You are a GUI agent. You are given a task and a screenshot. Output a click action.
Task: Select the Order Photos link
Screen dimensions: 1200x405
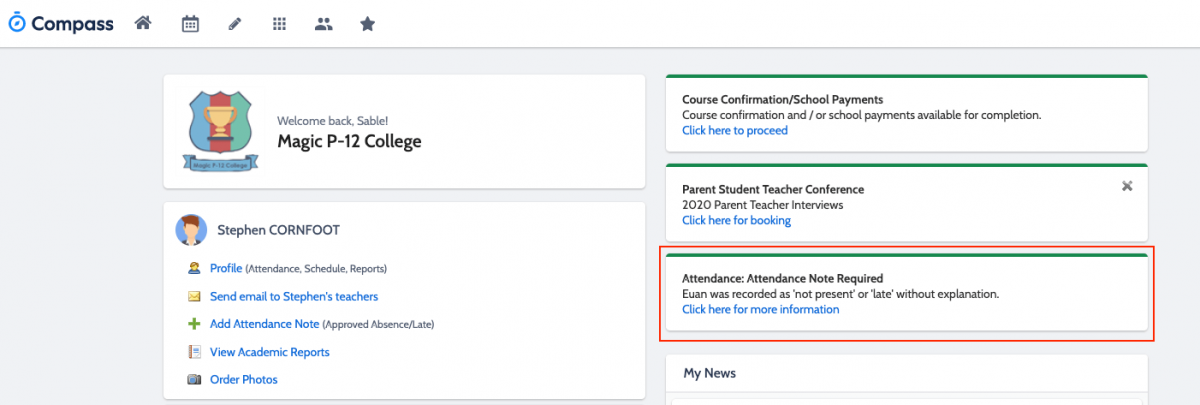[244, 380]
